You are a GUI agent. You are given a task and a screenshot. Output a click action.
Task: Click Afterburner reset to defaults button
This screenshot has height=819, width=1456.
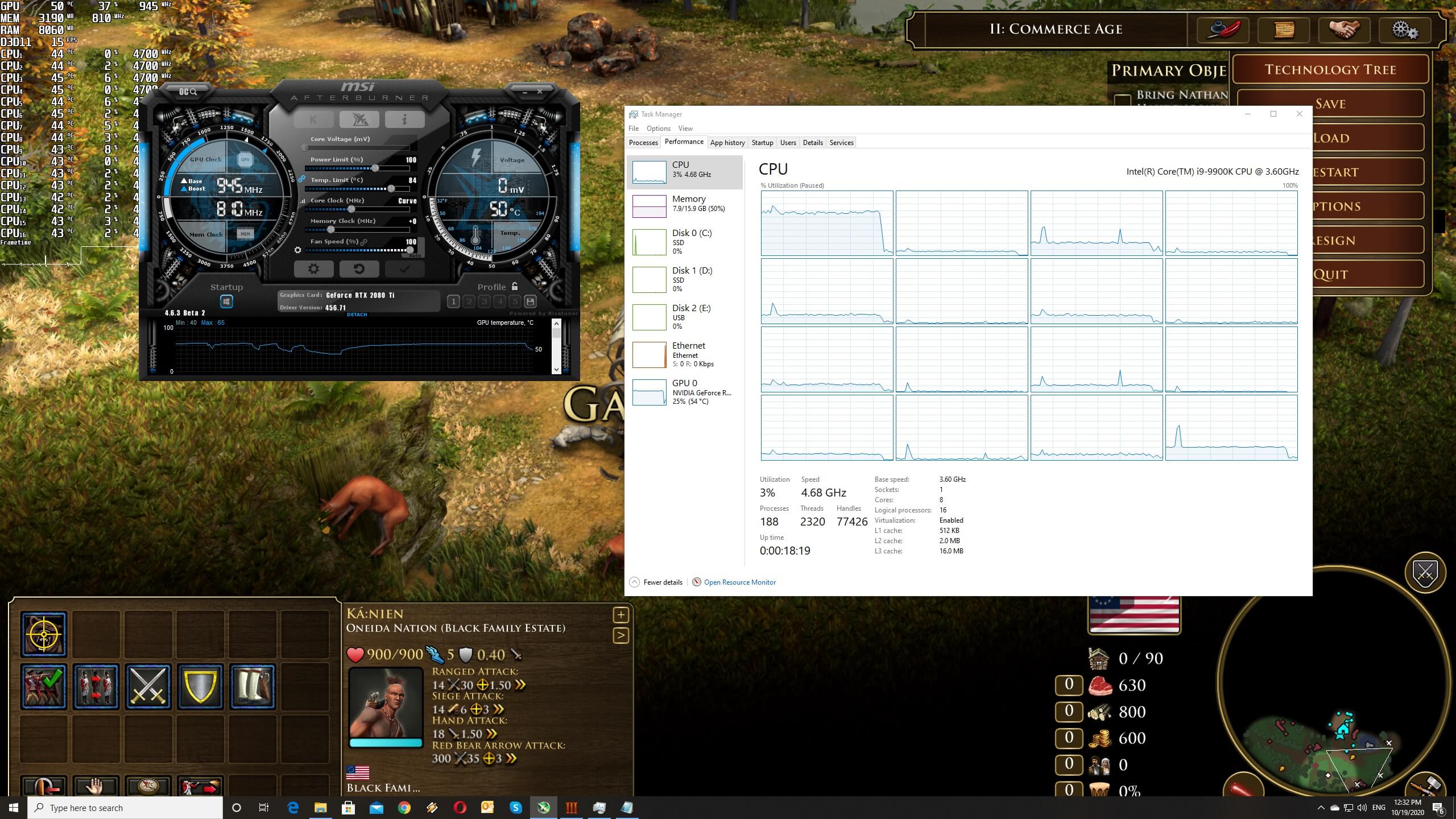(x=359, y=269)
